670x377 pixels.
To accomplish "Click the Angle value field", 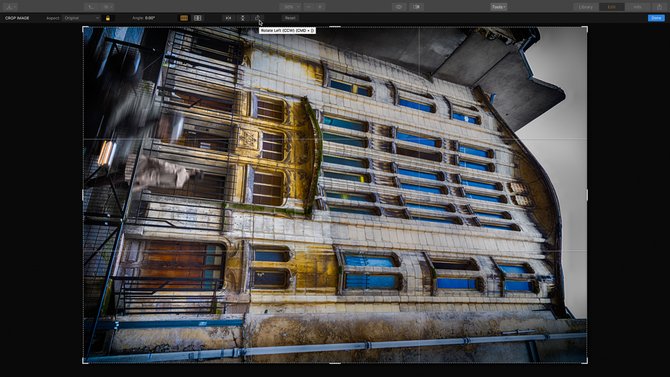I will pyautogui.click(x=150, y=18).
